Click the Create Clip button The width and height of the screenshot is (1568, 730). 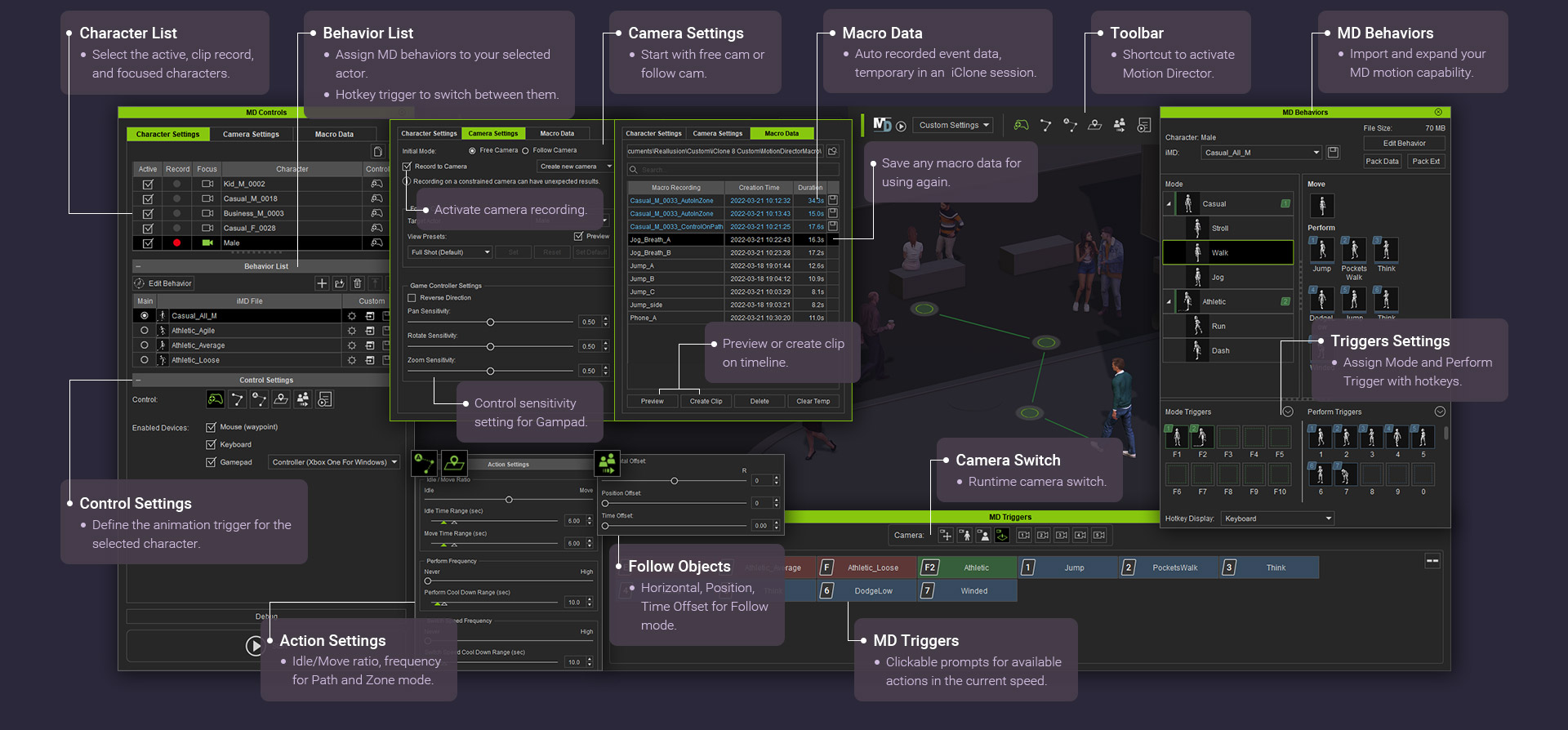point(706,402)
